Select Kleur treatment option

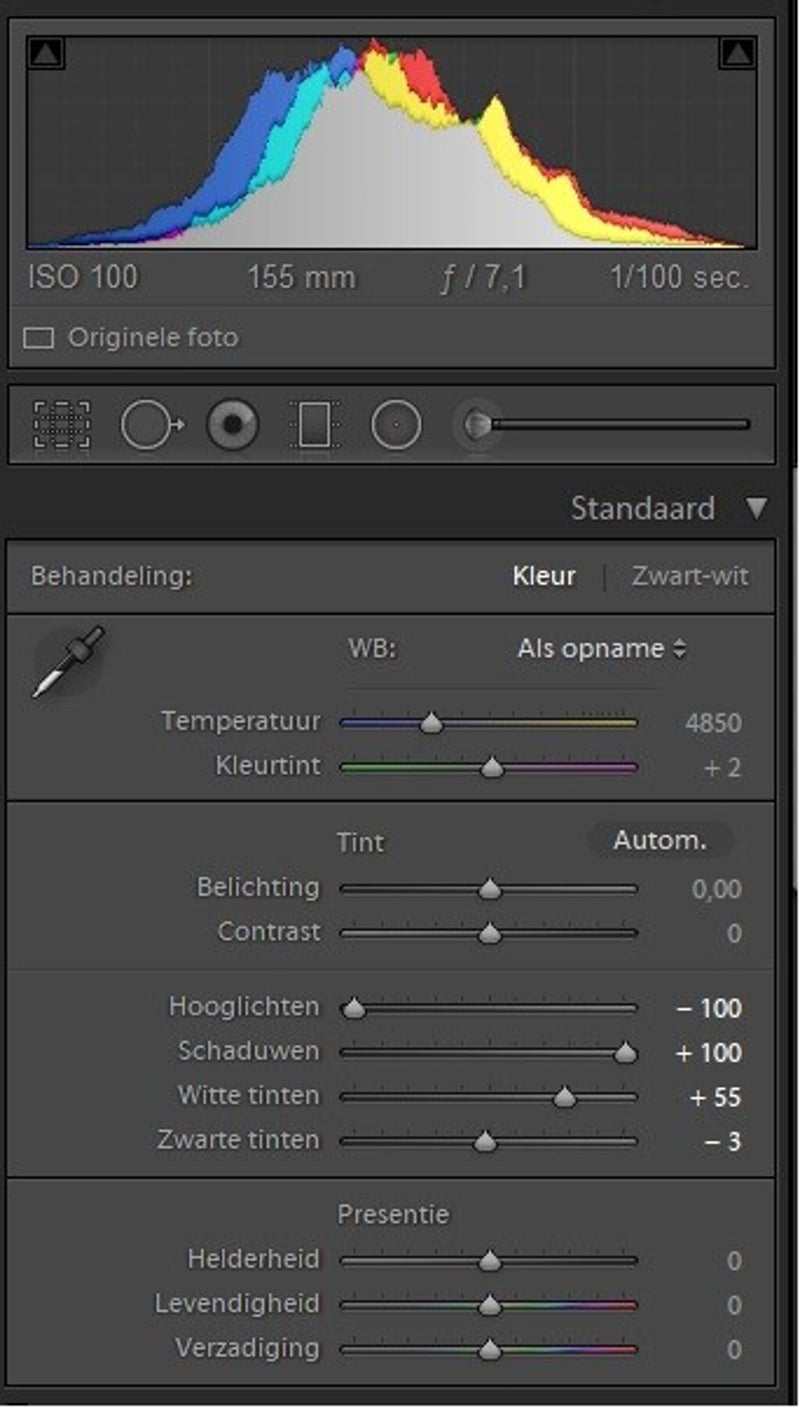point(544,576)
